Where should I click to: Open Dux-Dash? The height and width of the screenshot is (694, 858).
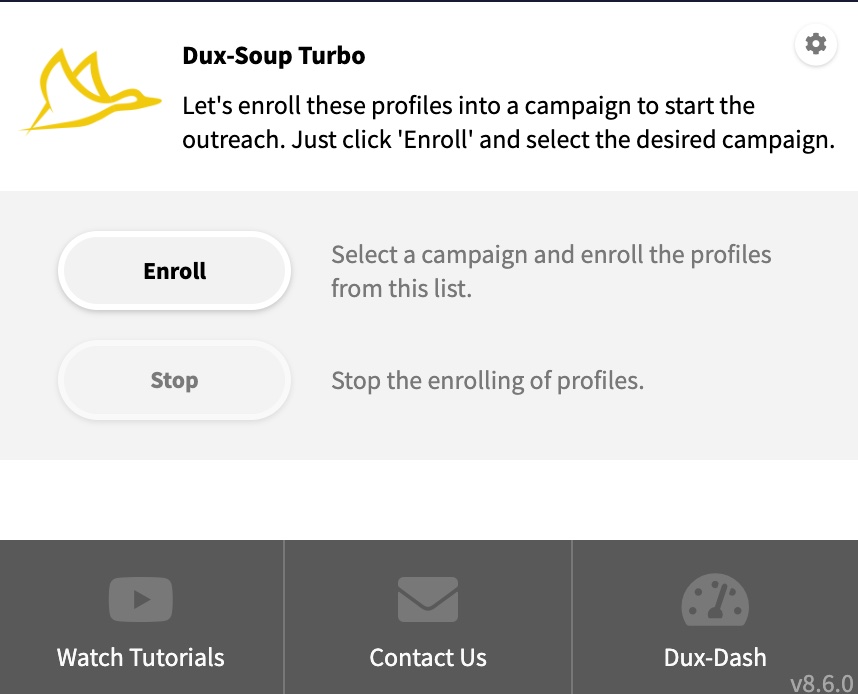714,657
